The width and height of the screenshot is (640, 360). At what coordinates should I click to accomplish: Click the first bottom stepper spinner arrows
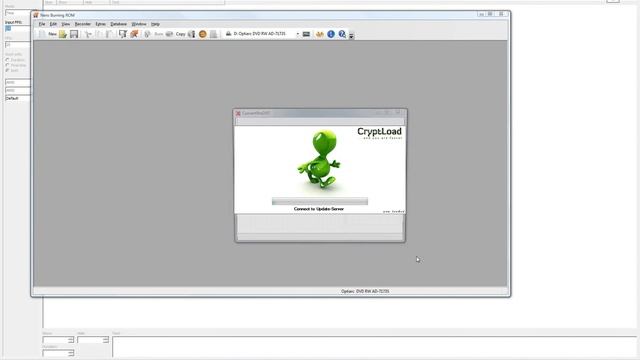(x=71, y=340)
